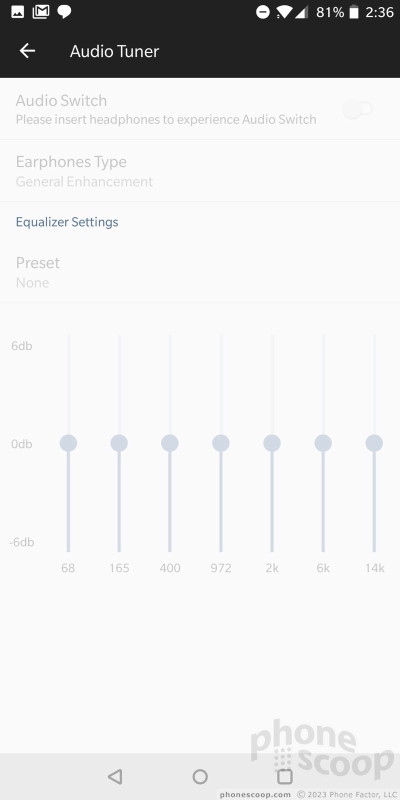Tap the Audio Tuner title text

[x=114, y=51]
